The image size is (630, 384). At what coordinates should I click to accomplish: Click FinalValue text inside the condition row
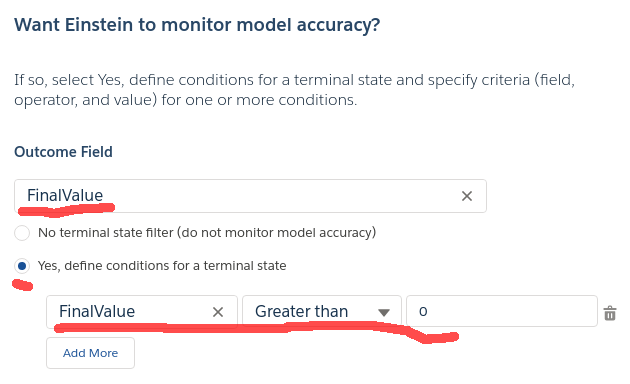(x=97, y=311)
